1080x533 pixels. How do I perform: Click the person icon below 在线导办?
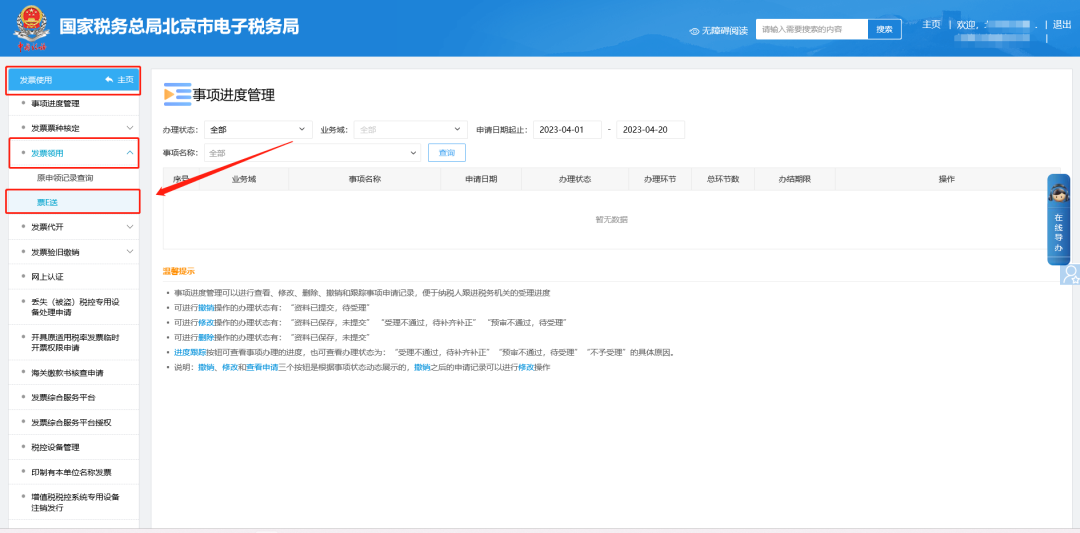click(1070, 275)
